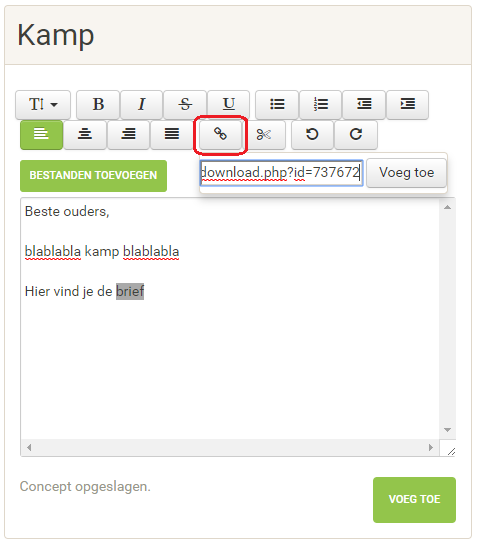Insert a bulleted list

click(277, 105)
